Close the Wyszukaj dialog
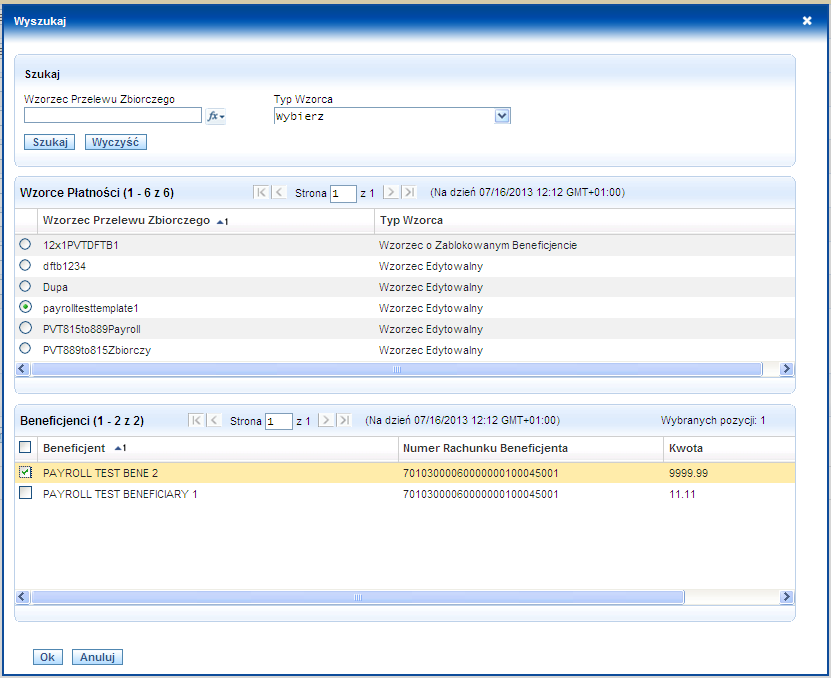The width and height of the screenshot is (831, 678). point(807,21)
